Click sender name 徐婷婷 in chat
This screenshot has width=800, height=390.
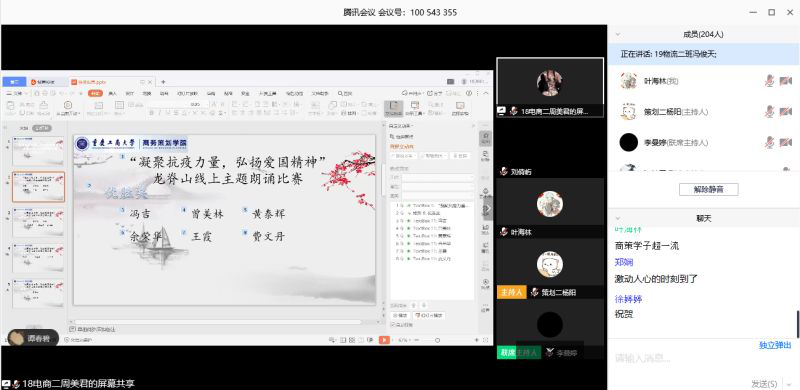pyautogui.click(x=628, y=299)
